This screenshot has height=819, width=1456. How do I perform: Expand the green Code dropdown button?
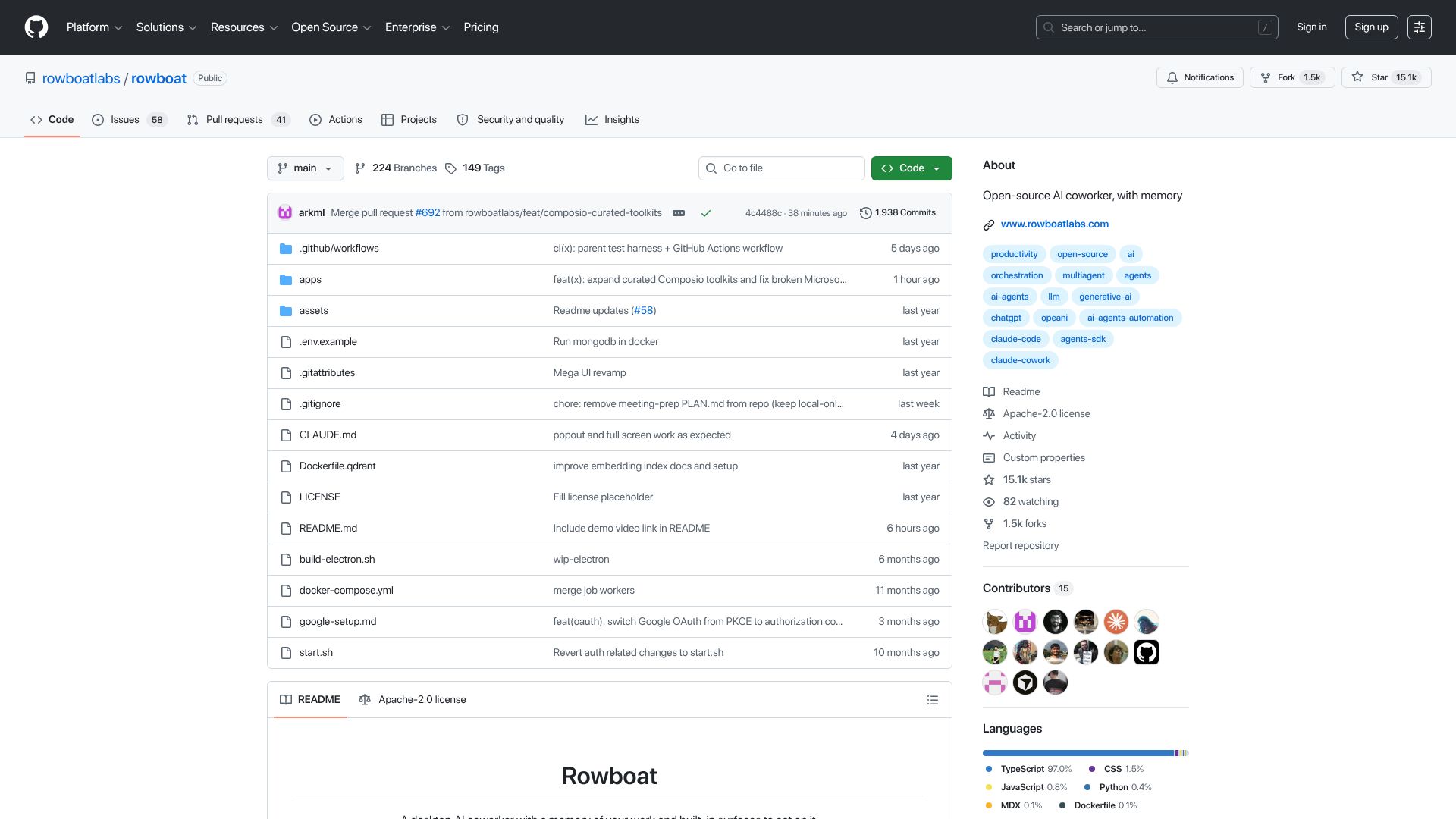[912, 168]
